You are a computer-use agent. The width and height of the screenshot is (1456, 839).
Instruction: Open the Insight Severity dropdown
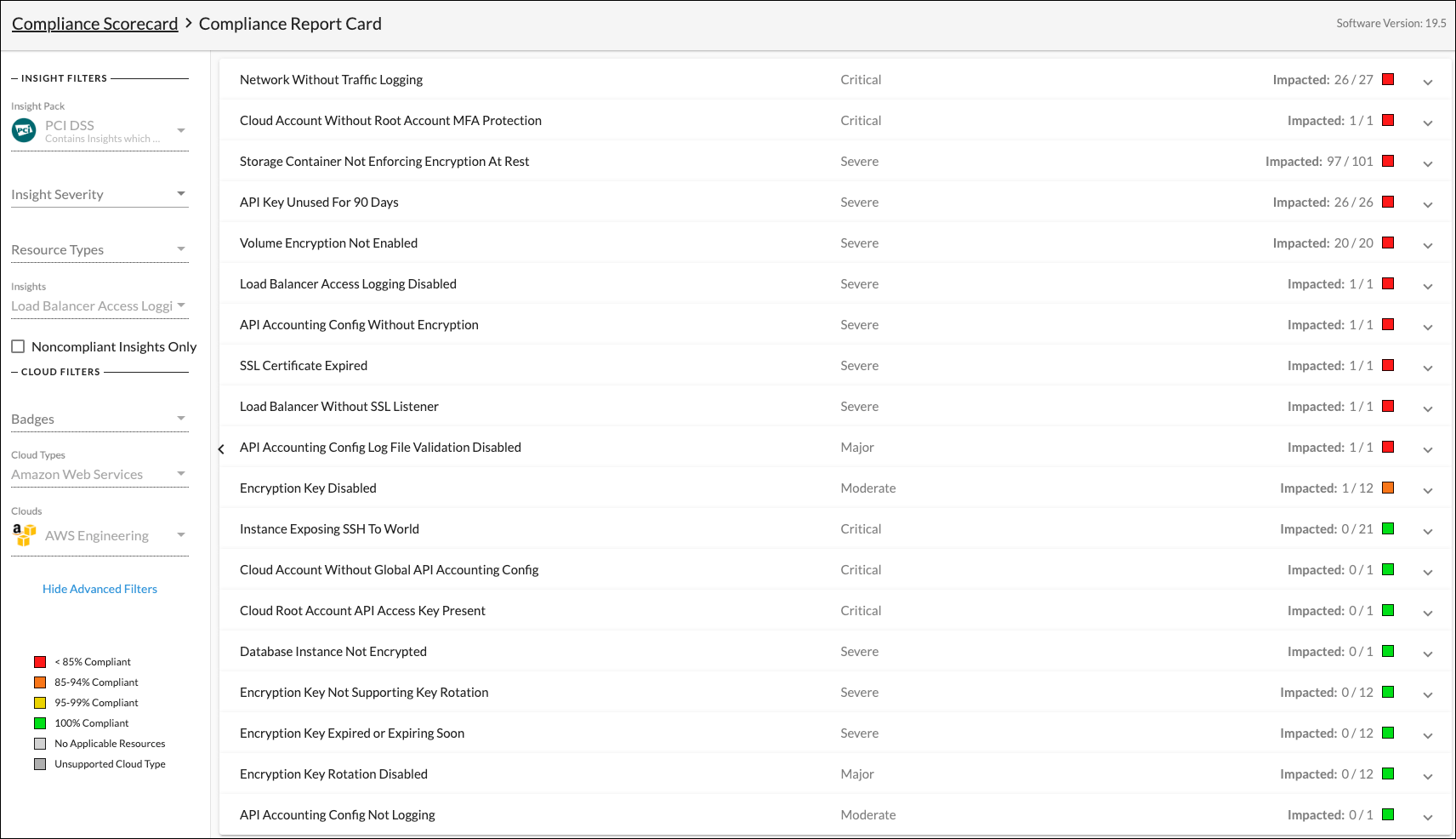[181, 193]
